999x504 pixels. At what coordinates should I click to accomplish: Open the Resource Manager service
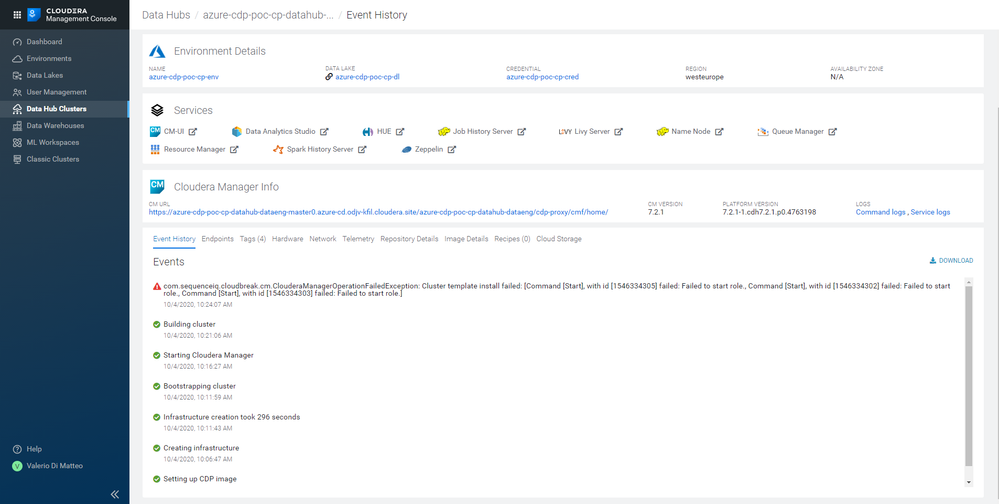click(194, 150)
